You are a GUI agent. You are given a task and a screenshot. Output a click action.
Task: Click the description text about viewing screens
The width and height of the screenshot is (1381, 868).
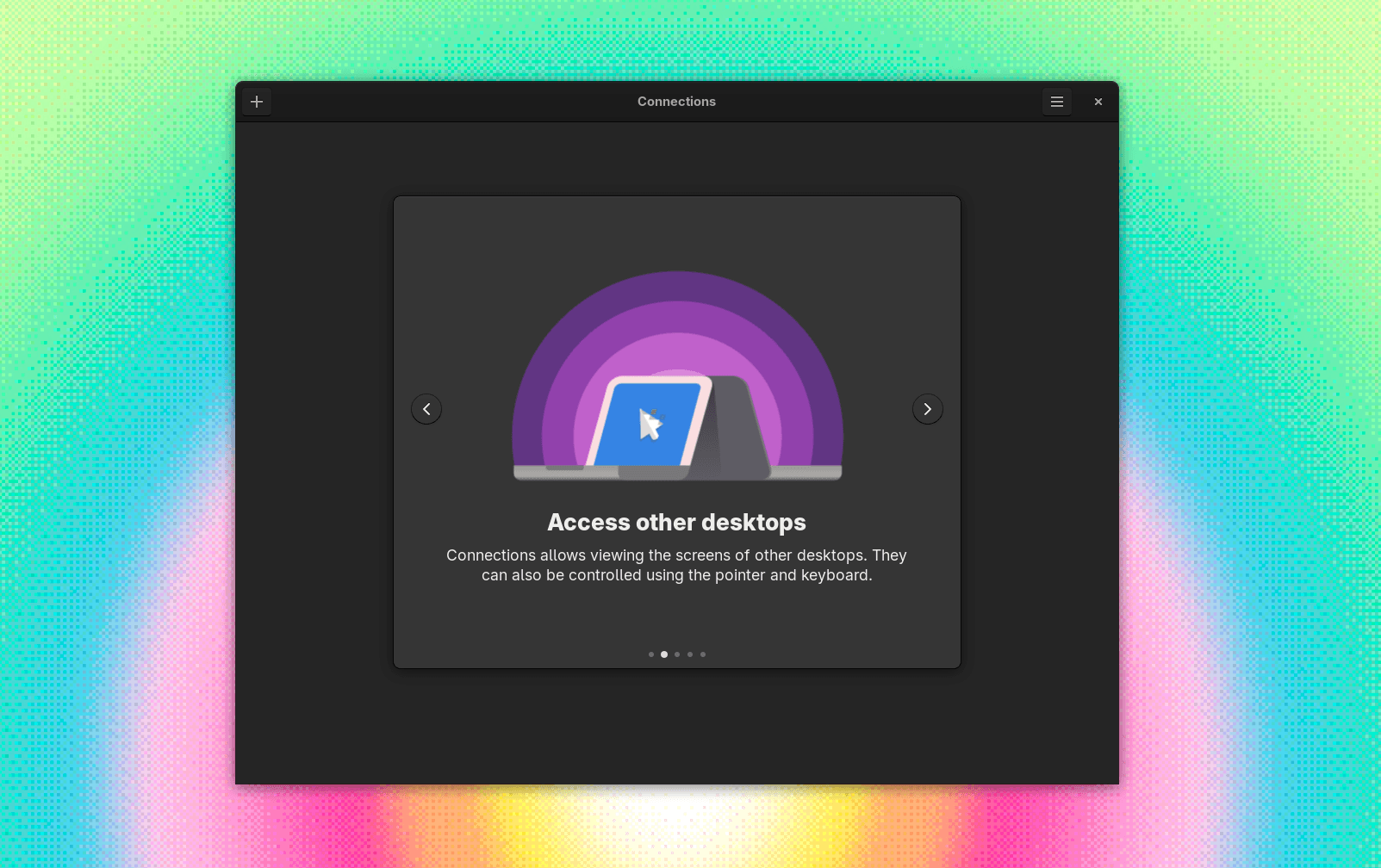click(x=676, y=565)
